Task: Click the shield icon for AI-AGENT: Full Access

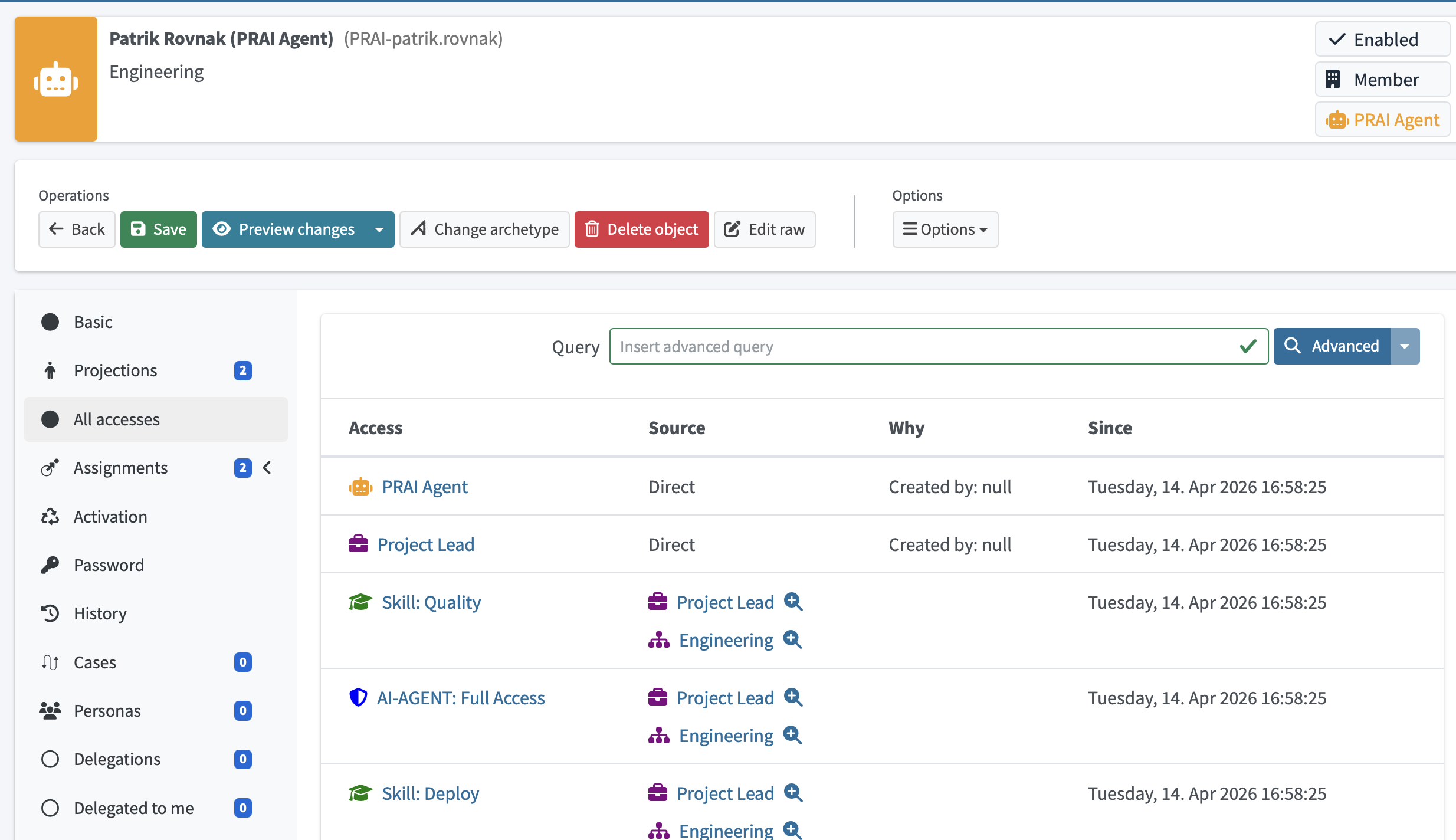Action: [358, 697]
